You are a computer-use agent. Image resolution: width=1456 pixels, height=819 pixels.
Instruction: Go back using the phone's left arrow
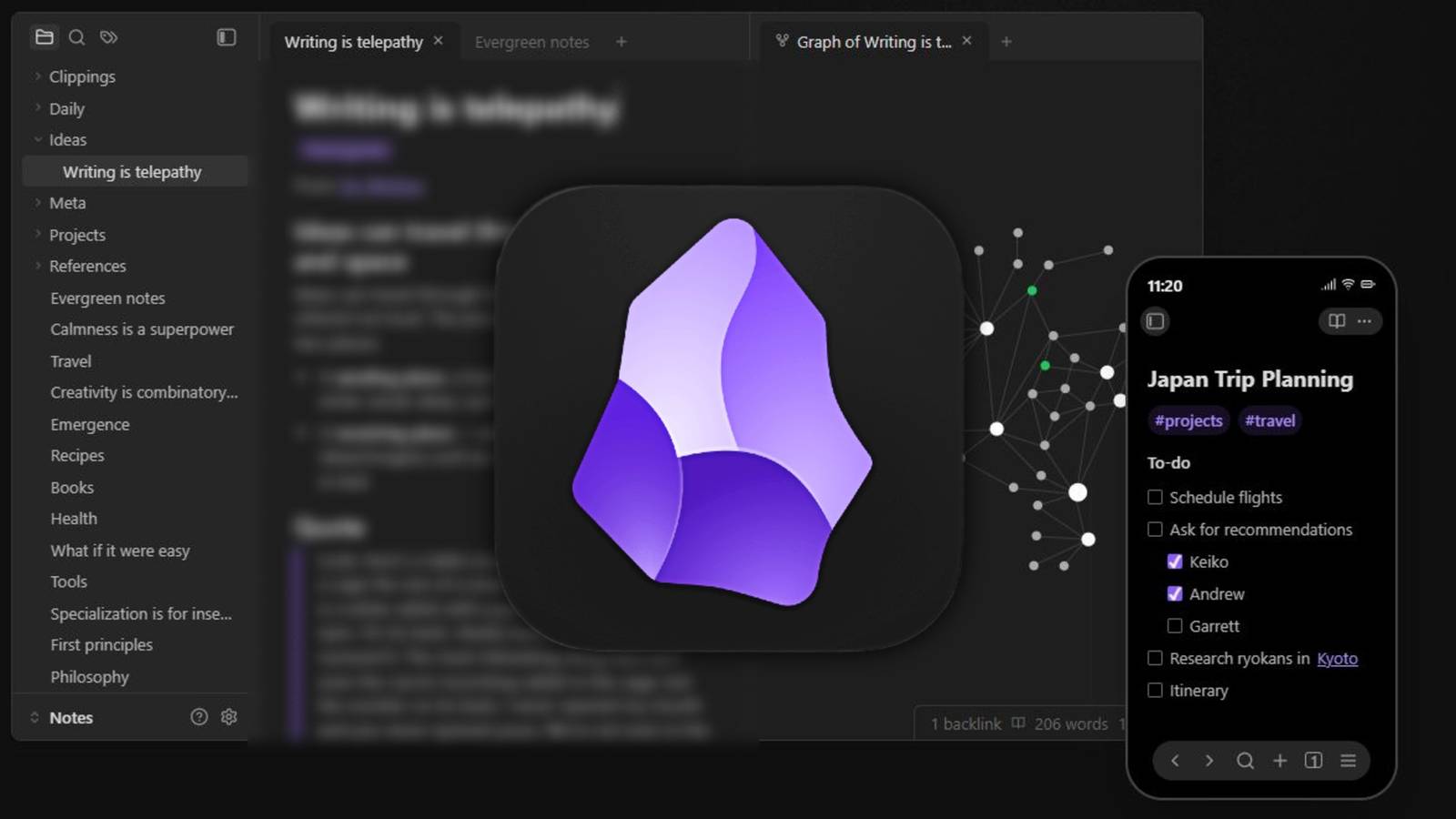pos(1175,761)
